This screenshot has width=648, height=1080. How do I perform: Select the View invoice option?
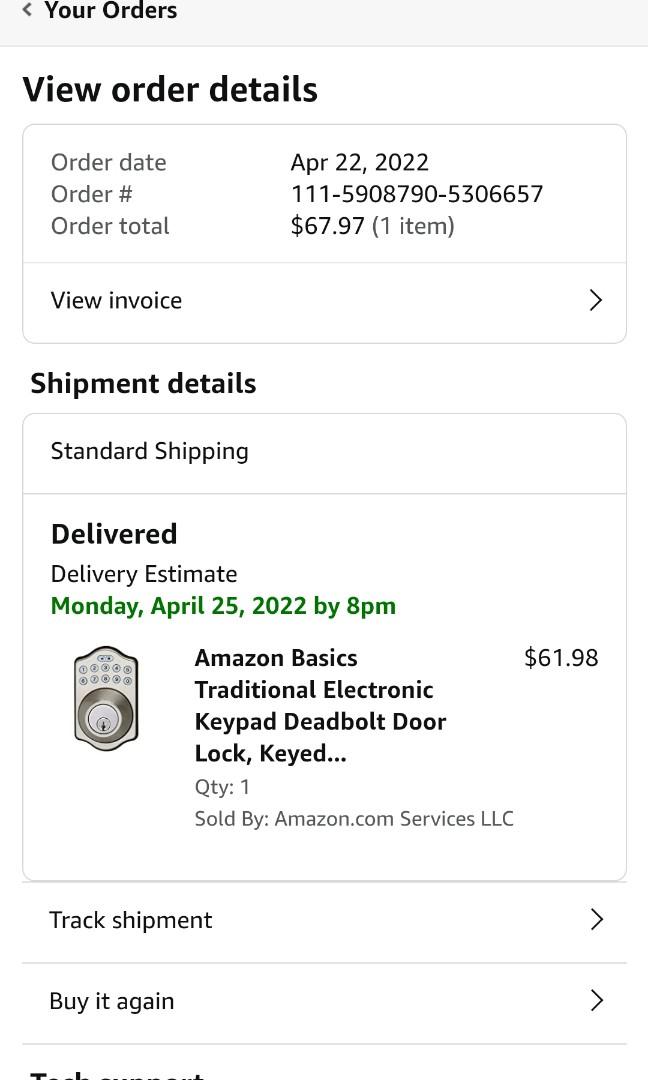coord(116,300)
